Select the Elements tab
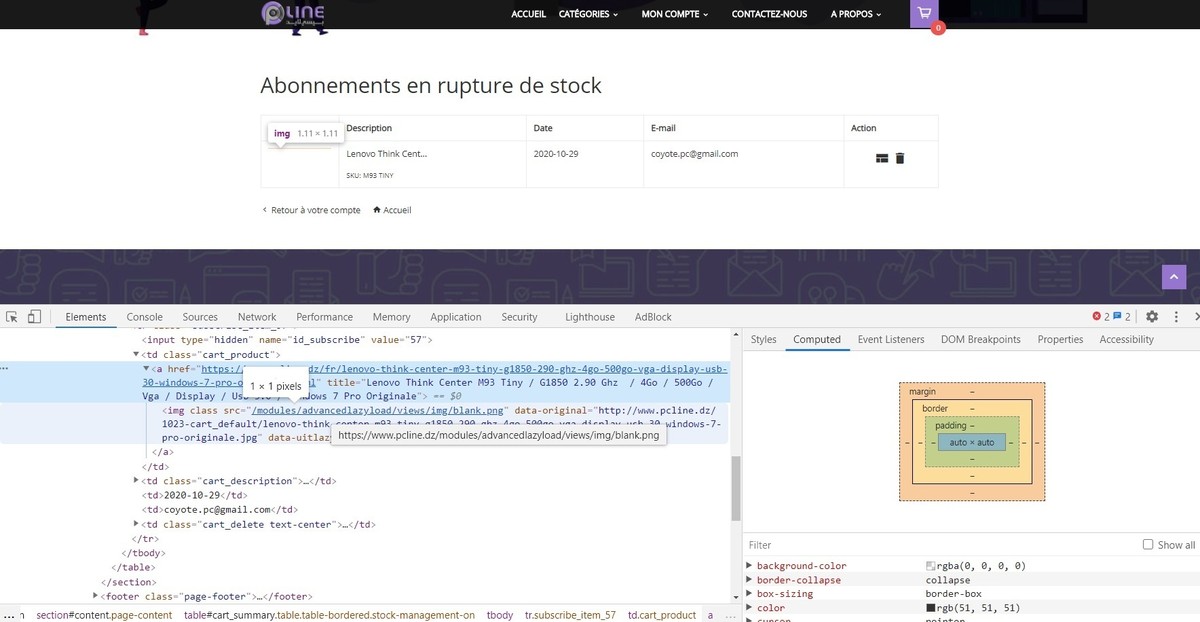Screen dimensions: 1200x622 [x=85, y=317]
